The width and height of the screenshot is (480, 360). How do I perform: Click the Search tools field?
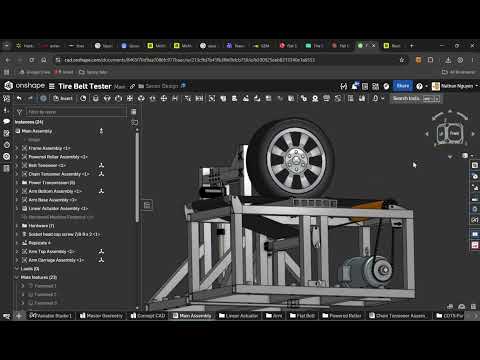[415, 98]
